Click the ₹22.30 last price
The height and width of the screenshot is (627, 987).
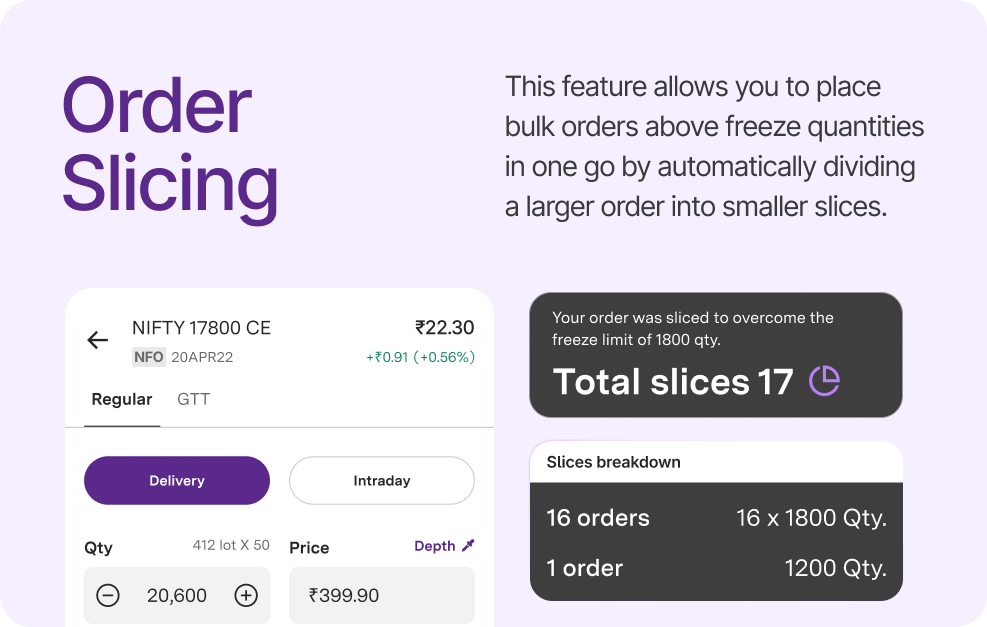click(x=444, y=328)
